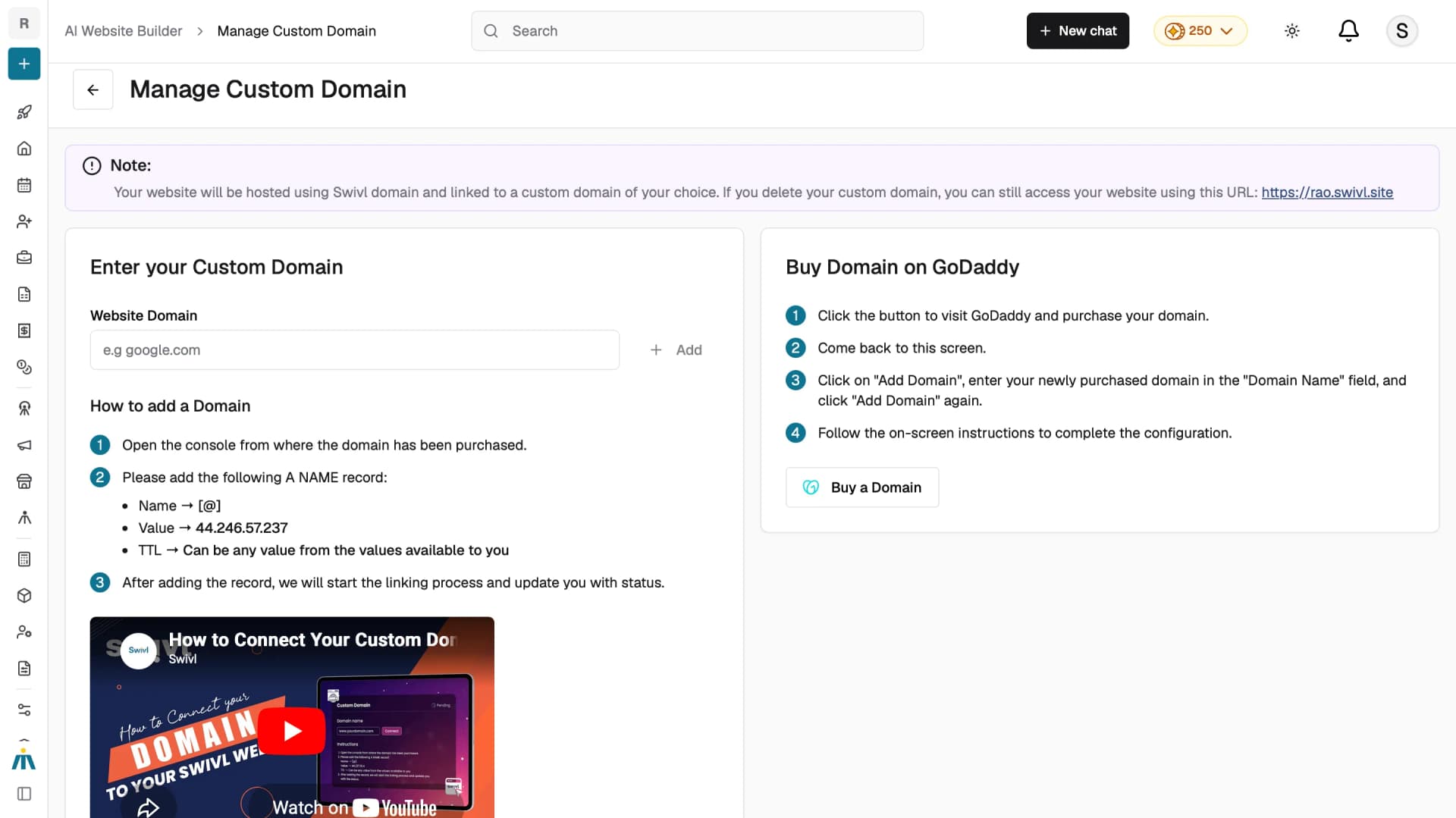Play the custom domain YouTube video
This screenshot has width=1456, height=818.
(x=292, y=731)
